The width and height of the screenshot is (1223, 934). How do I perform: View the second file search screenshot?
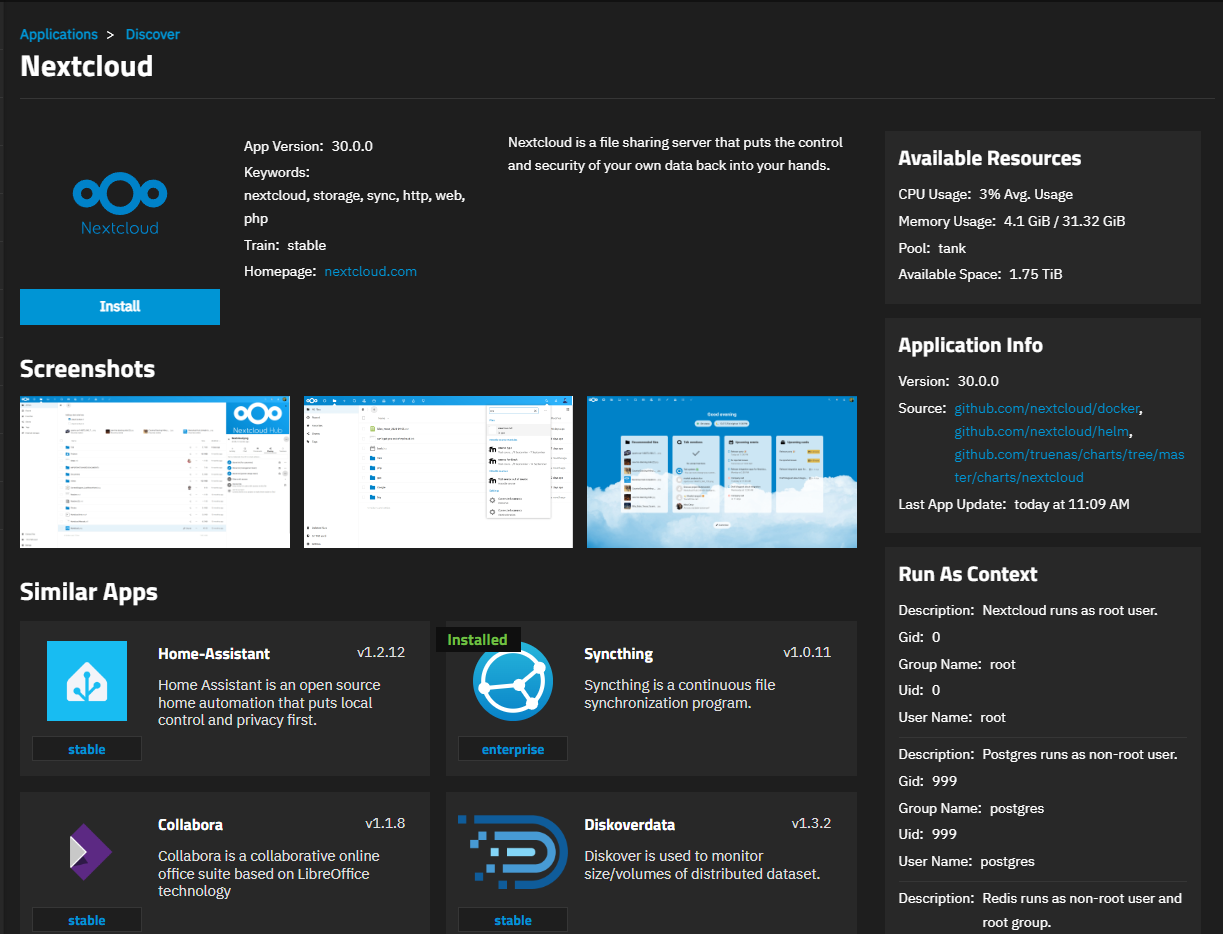pyautogui.click(x=438, y=472)
